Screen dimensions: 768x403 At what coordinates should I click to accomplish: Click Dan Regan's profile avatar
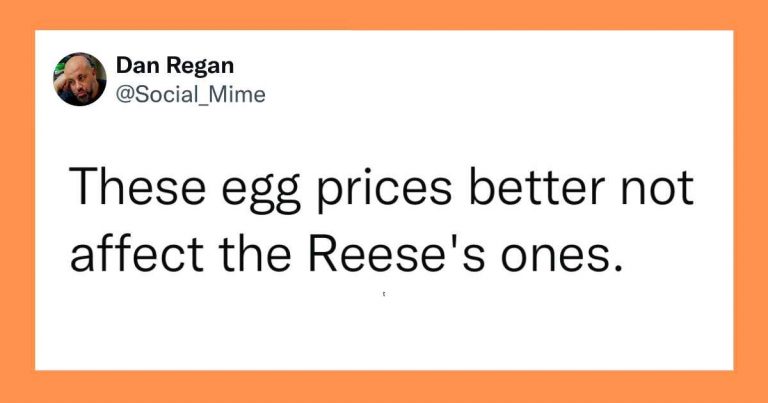80,79
